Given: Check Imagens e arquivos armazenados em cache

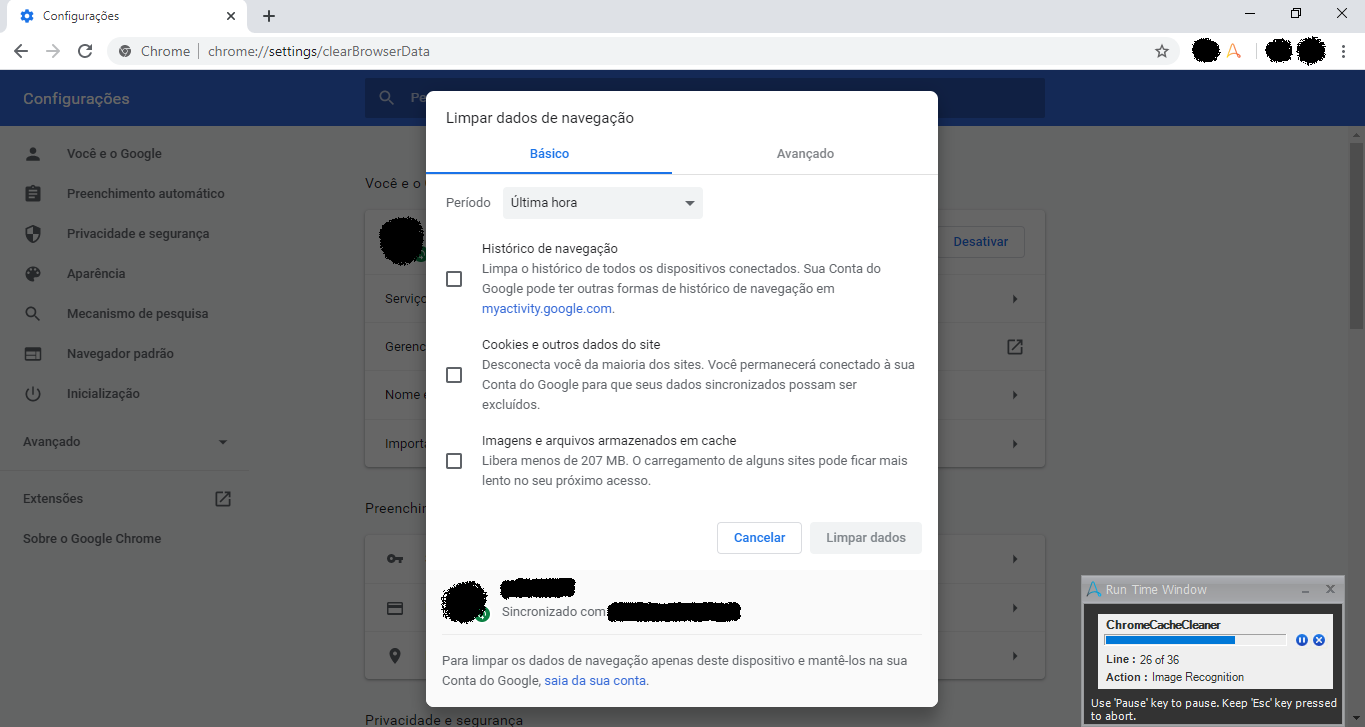Looking at the screenshot, I should coord(454,461).
